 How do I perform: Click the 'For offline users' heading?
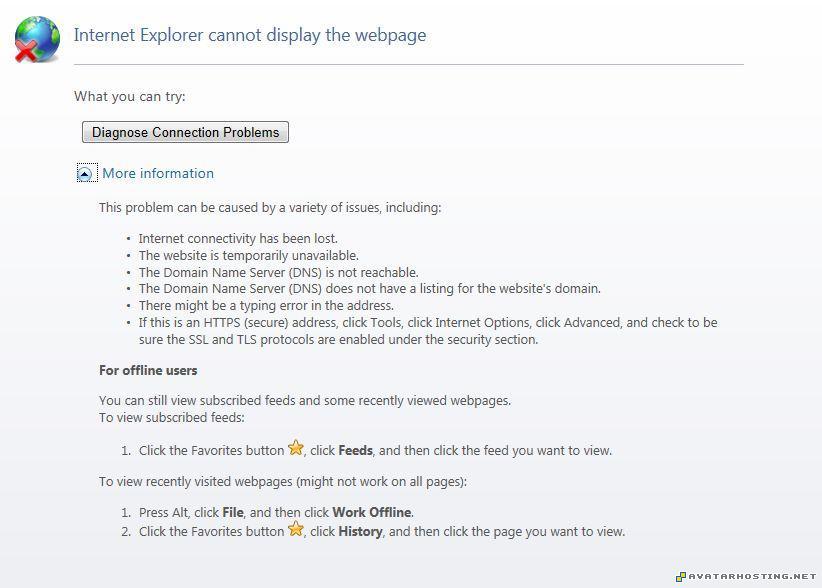tap(148, 370)
